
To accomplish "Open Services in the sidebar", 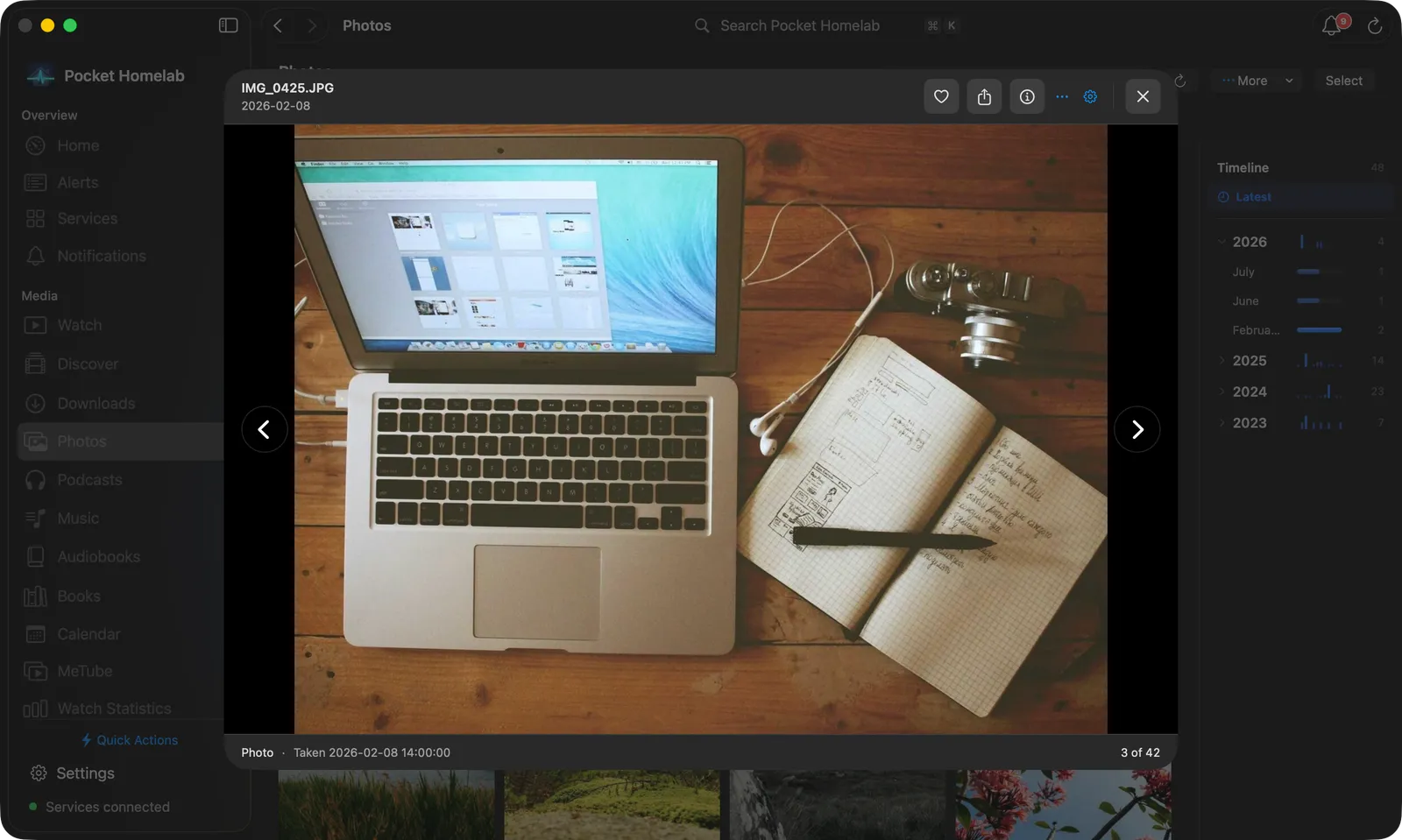I will tap(121, 218).
